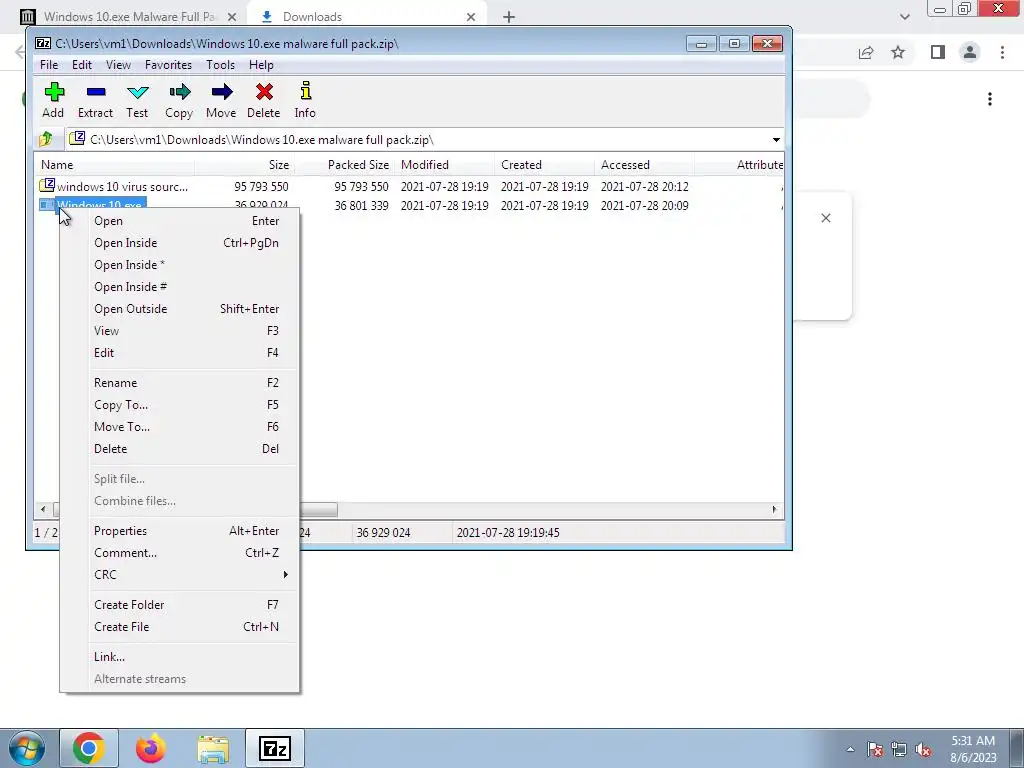Click the Copy toolbar icon
1024x768 pixels.
(179, 100)
